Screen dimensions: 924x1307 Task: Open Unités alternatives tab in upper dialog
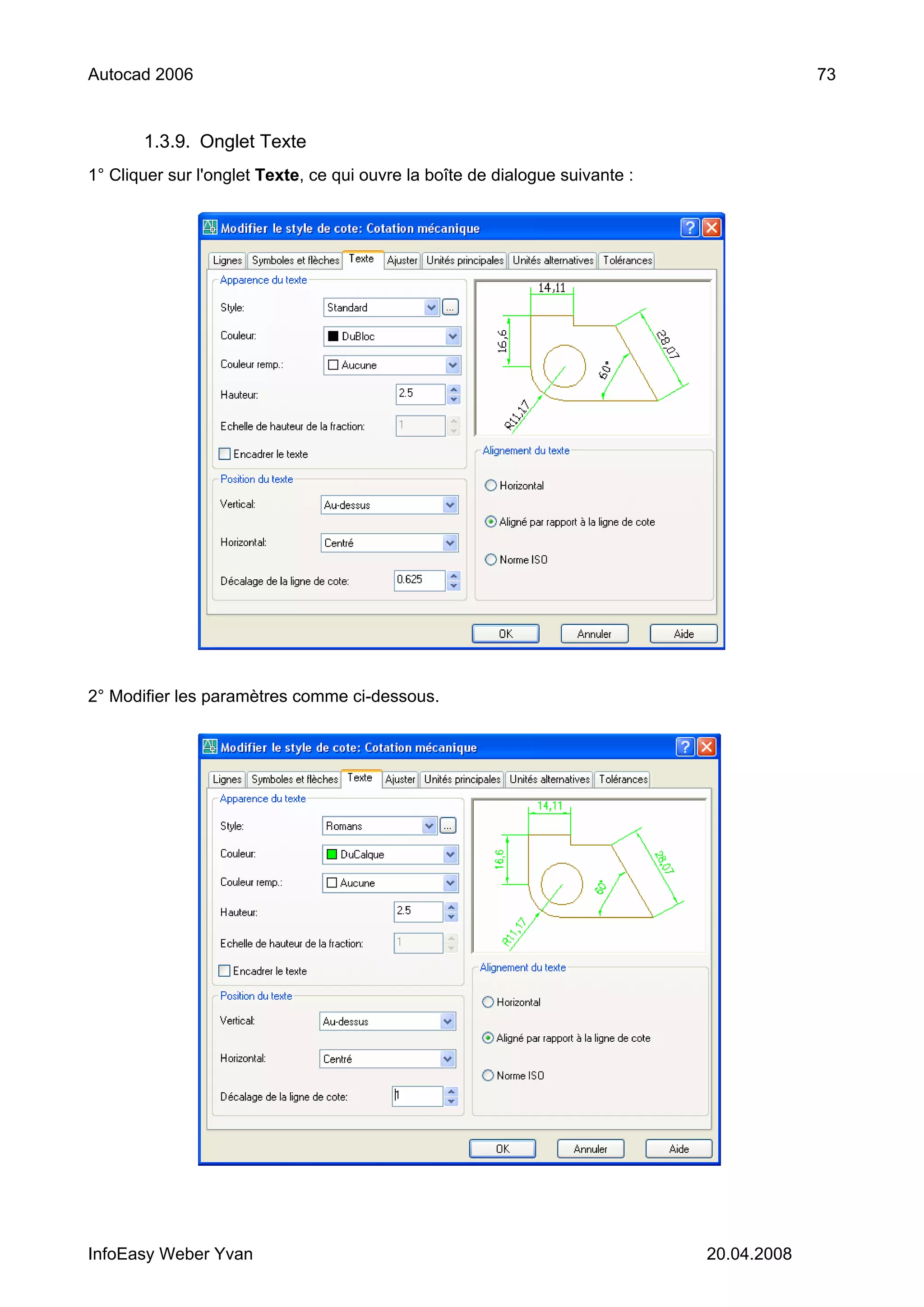coord(553,261)
